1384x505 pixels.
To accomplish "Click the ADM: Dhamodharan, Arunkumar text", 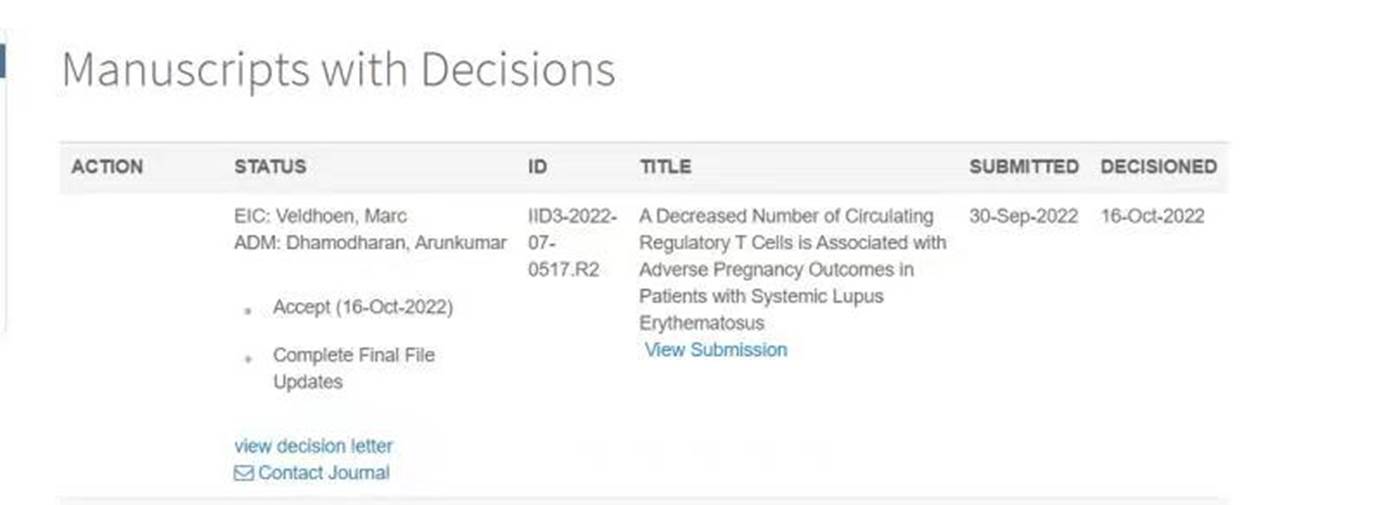I will [x=370, y=243].
